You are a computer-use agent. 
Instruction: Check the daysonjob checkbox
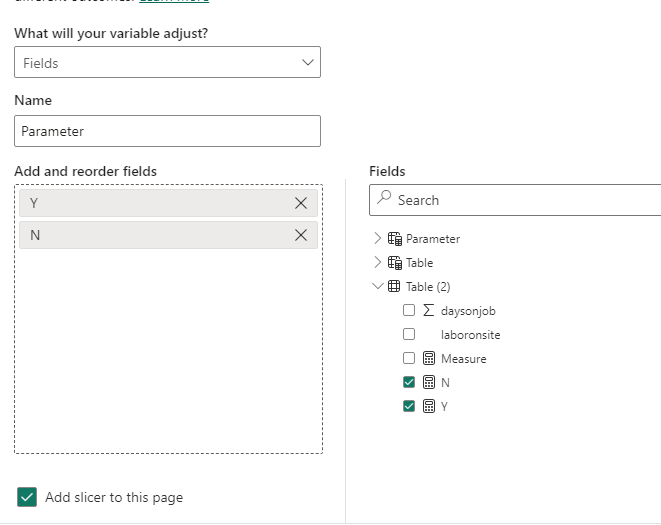click(408, 310)
